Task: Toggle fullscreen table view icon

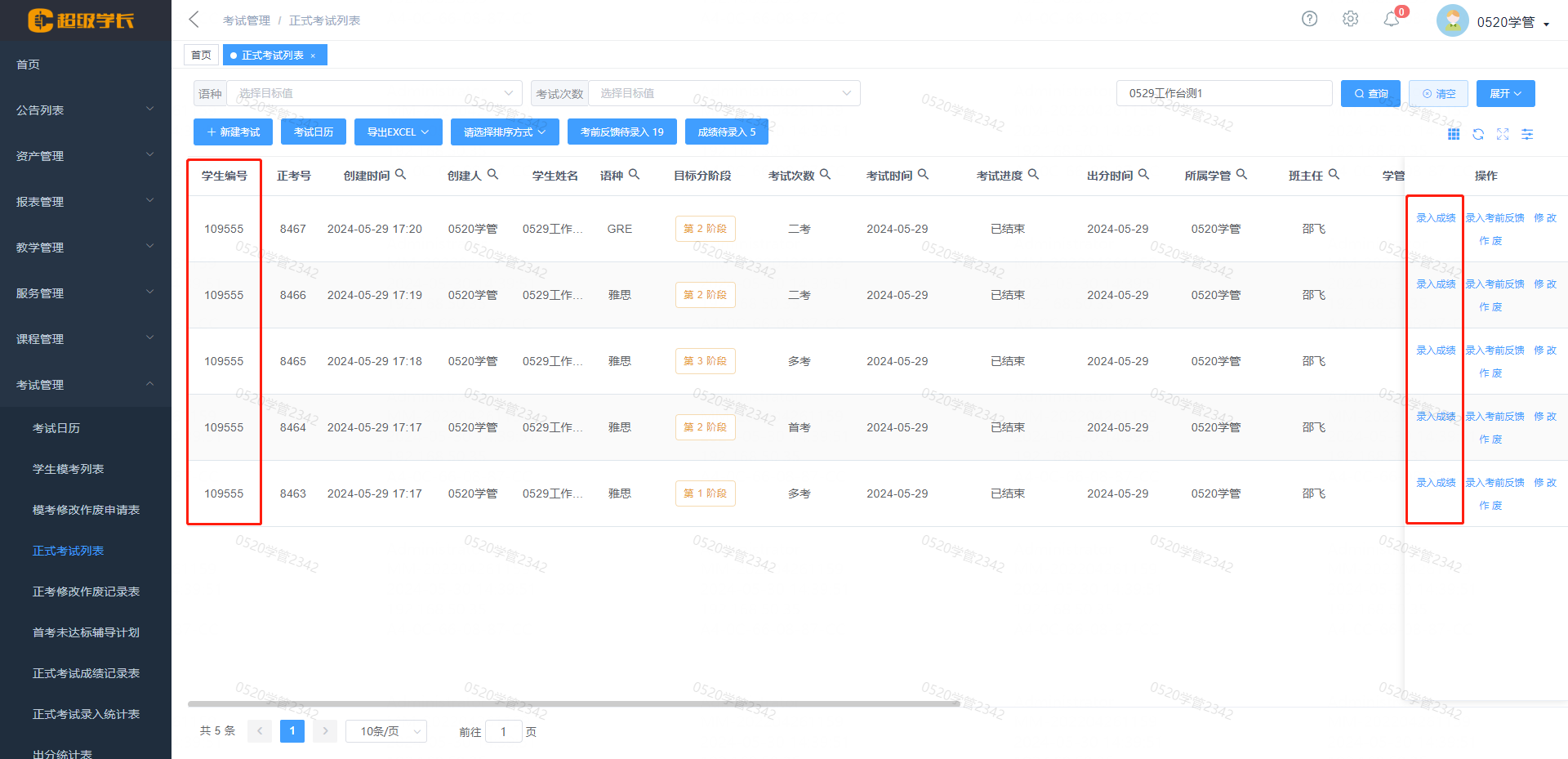Action: [x=1503, y=134]
